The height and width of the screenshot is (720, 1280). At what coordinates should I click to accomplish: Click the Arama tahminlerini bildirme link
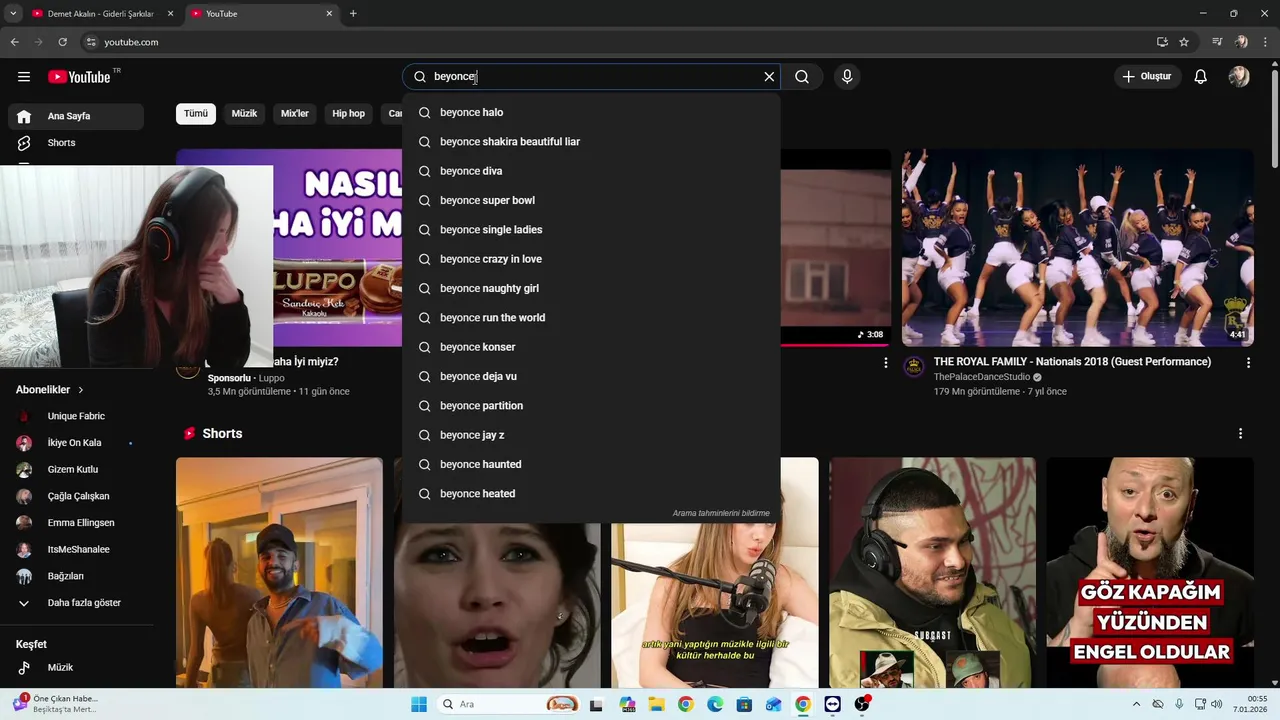tap(721, 513)
